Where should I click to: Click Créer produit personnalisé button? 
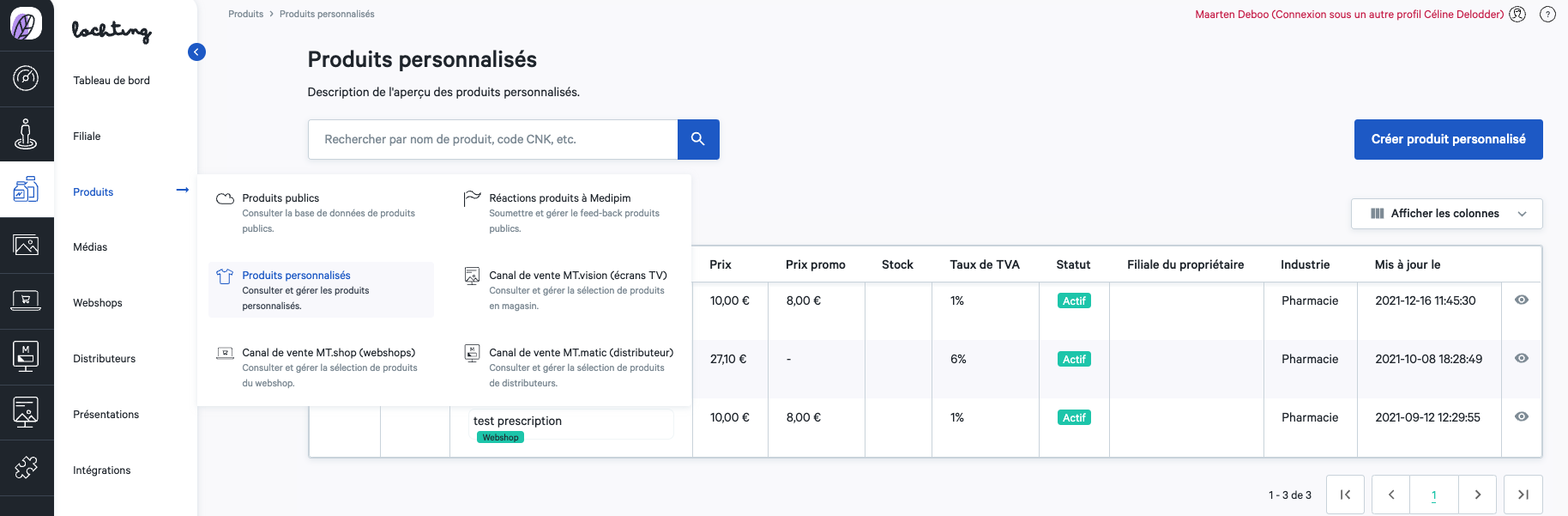pyautogui.click(x=1448, y=139)
